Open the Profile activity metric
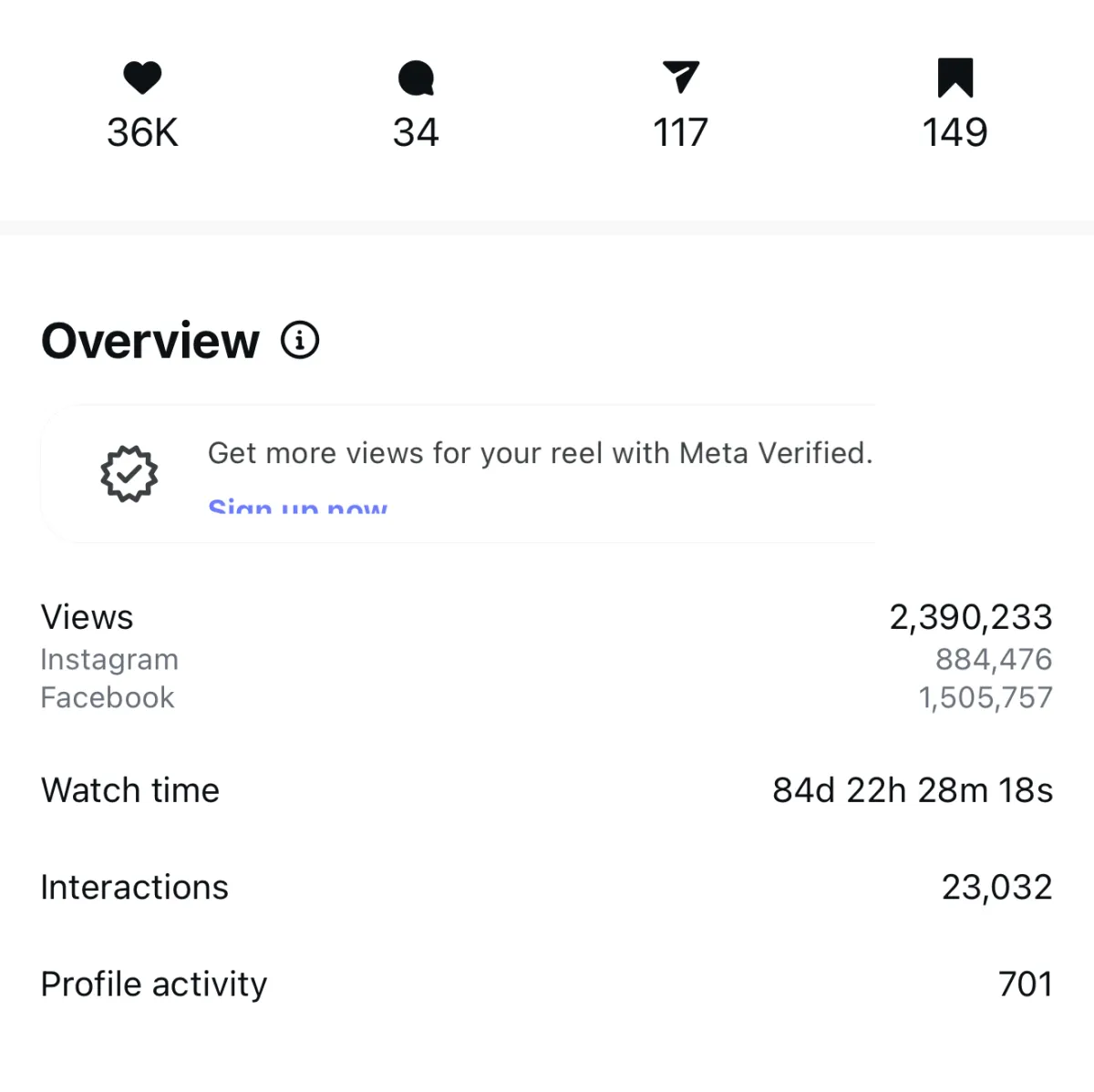 pos(154,984)
